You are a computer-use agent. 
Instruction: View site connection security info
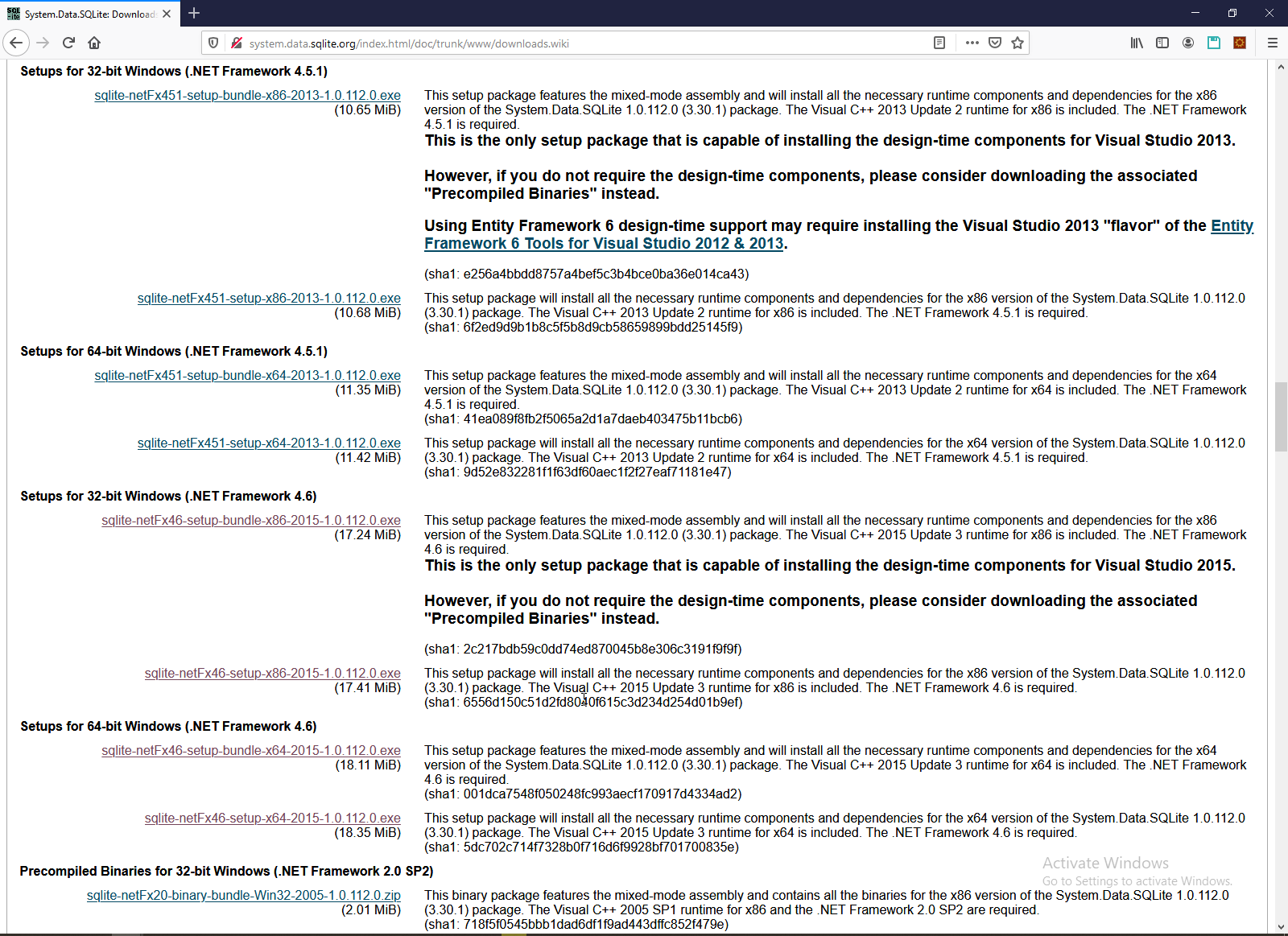tap(236, 43)
